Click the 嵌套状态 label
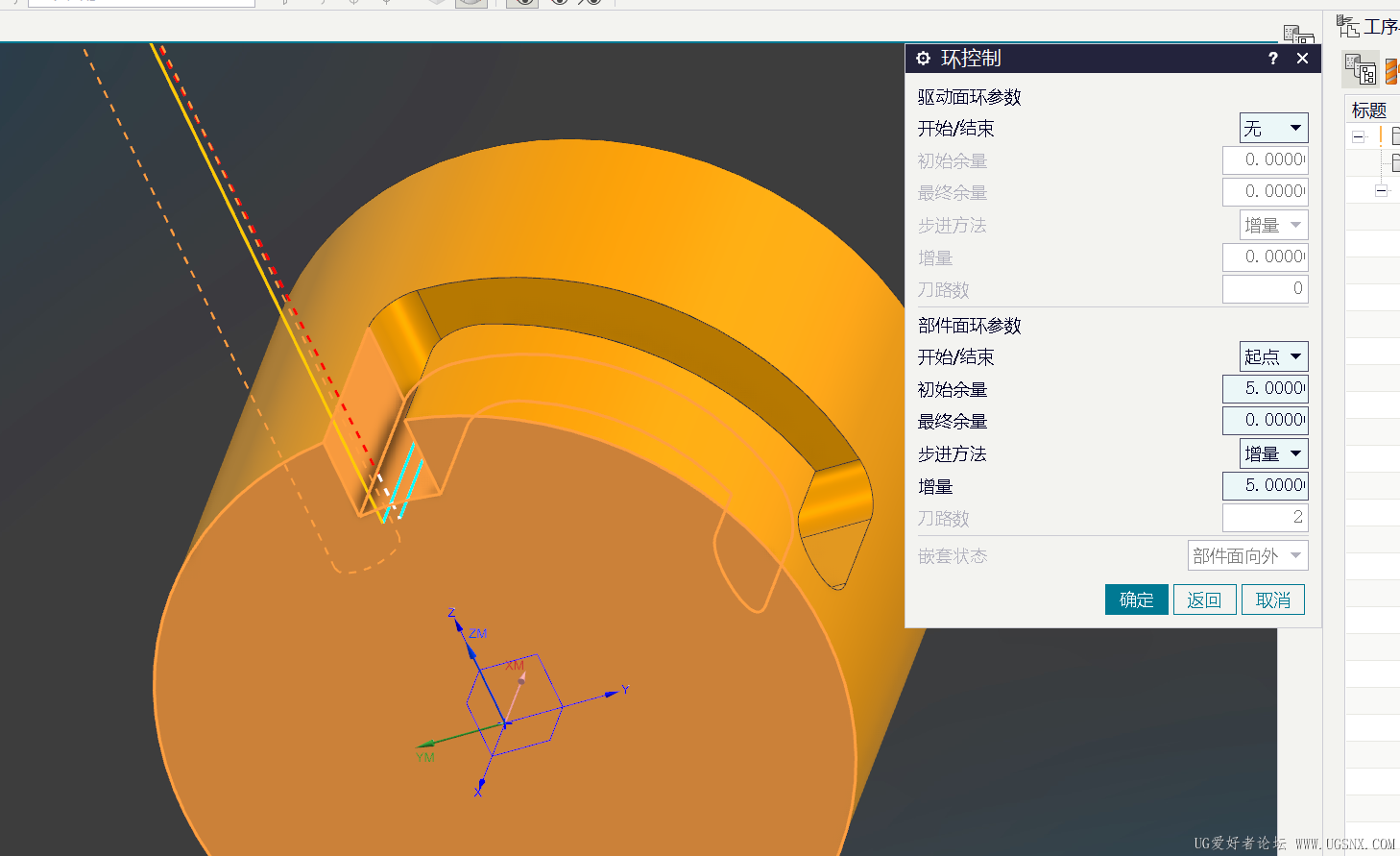The height and width of the screenshot is (856, 1400). tap(952, 556)
